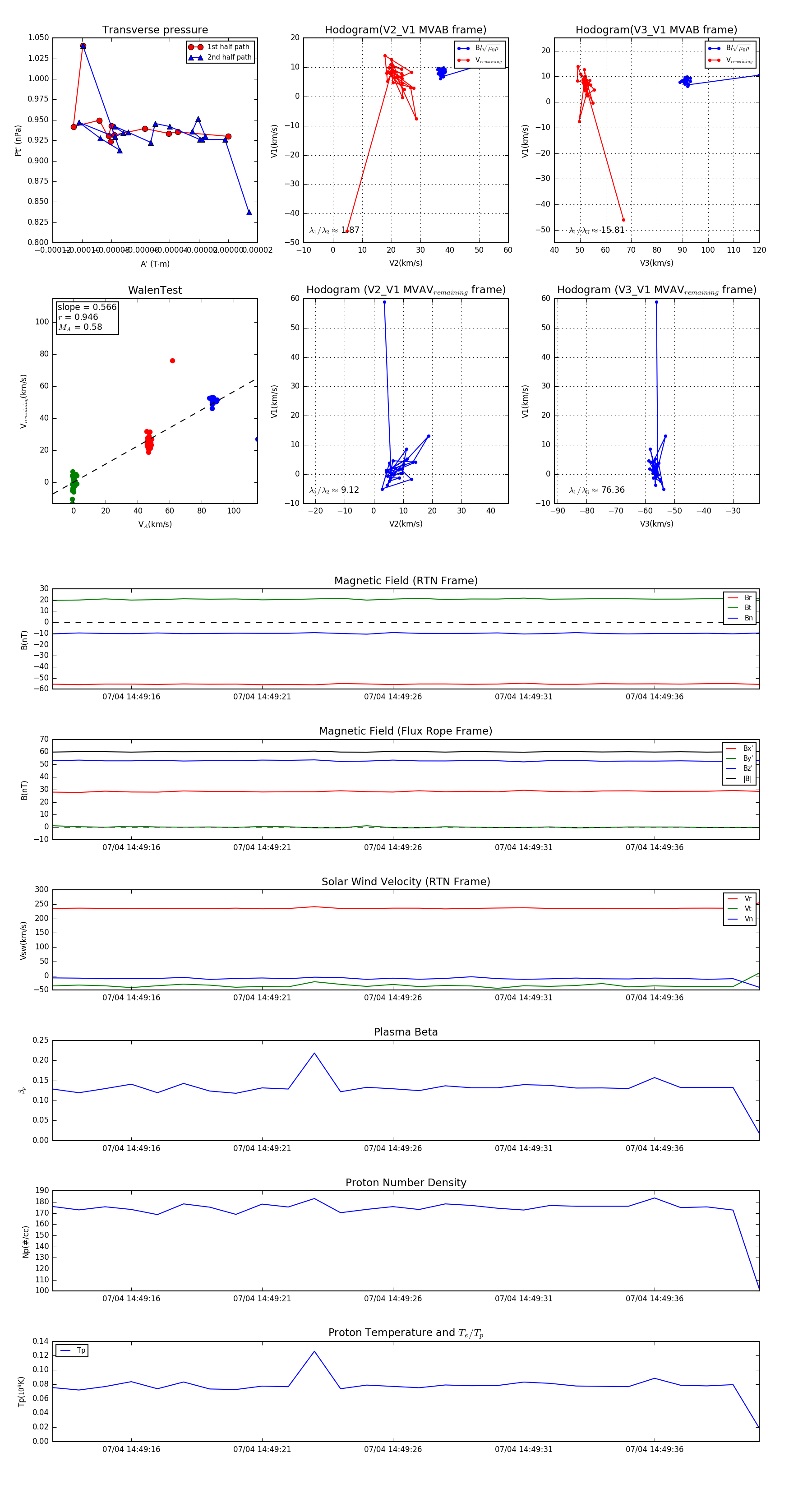812x1489 pixels.
Task: Click the blue point cluster in WalenTest plot
Action: 212,400
